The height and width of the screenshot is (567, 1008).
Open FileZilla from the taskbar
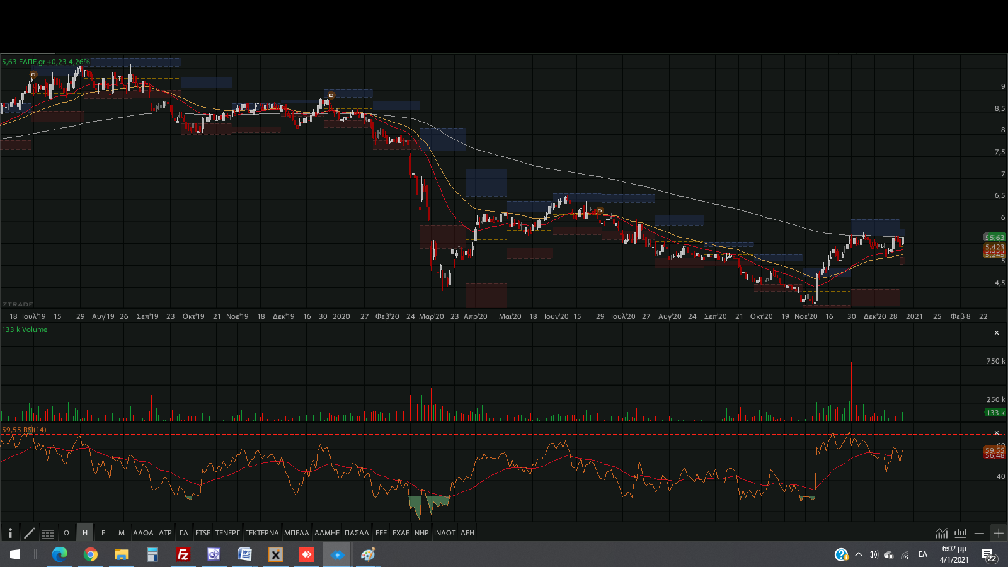183,554
